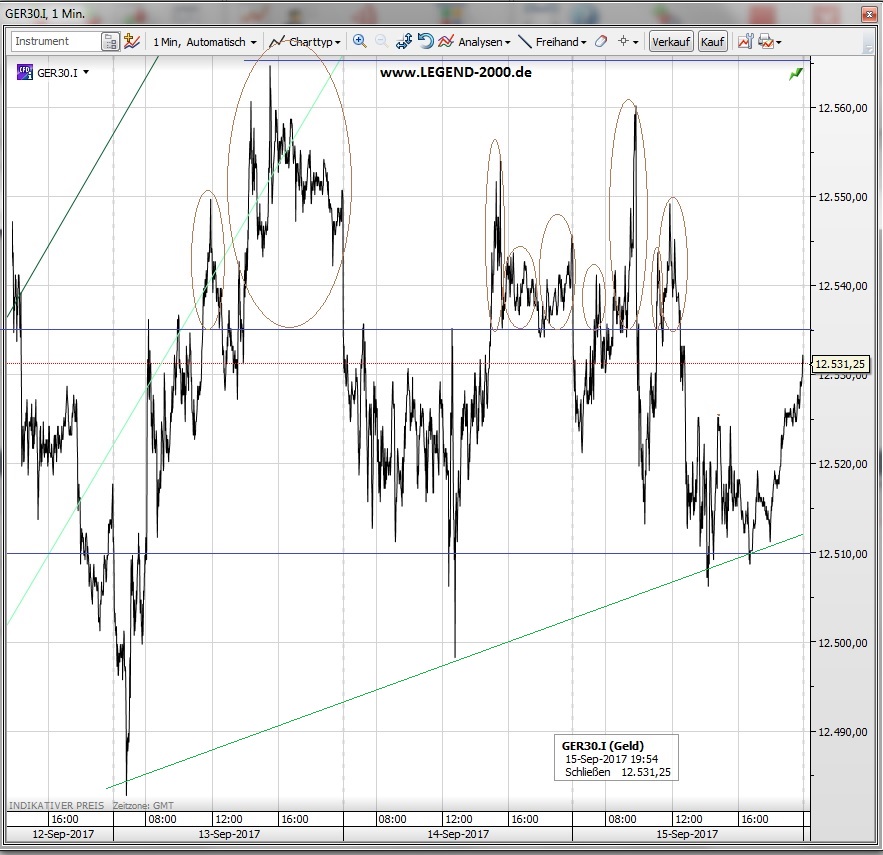This screenshot has width=883, height=855.
Task: Click the auto-scale chart arrows icon
Action: tap(404, 41)
